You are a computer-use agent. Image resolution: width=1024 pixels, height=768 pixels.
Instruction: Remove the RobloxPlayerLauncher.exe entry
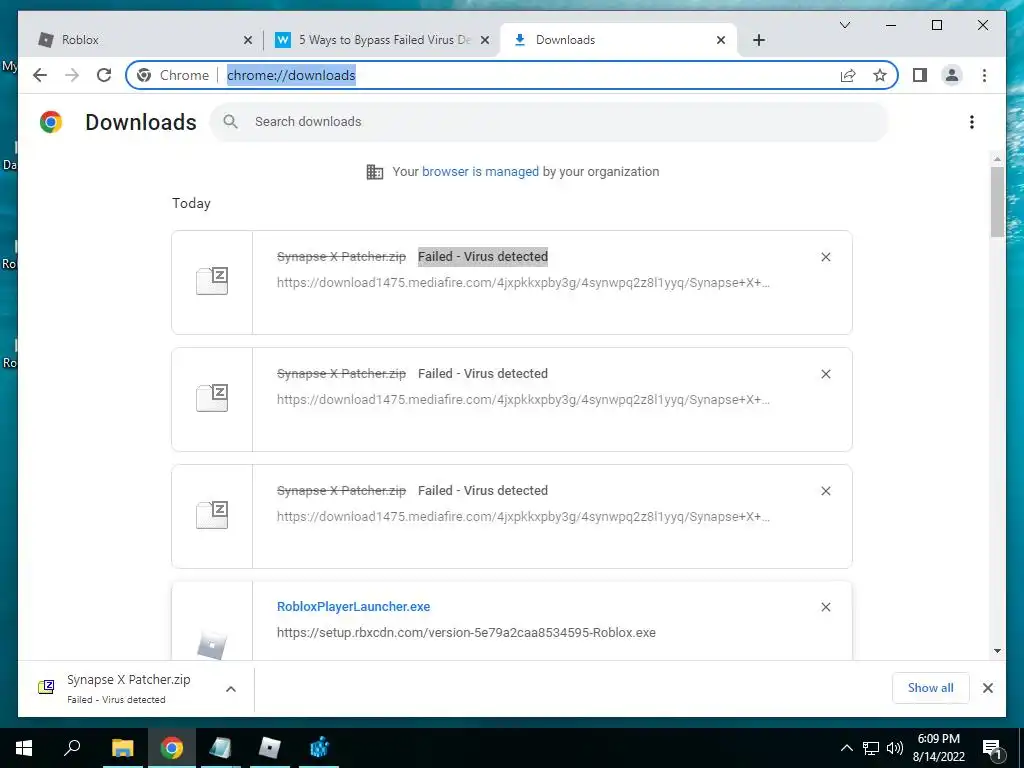tap(825, 607)
